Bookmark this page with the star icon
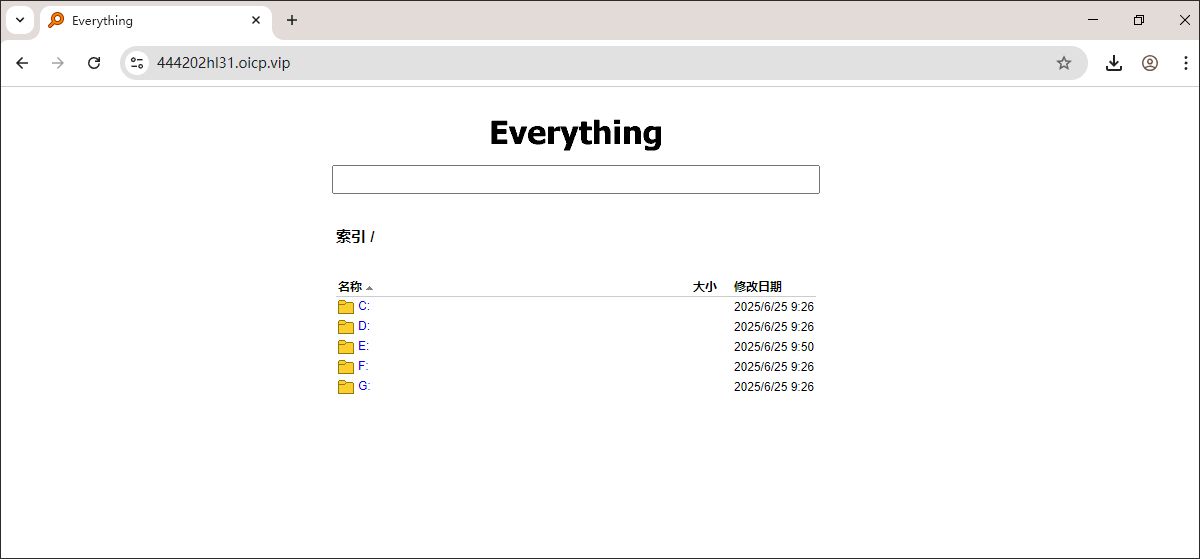1200x559 pixels. [x=1064, y=63]
